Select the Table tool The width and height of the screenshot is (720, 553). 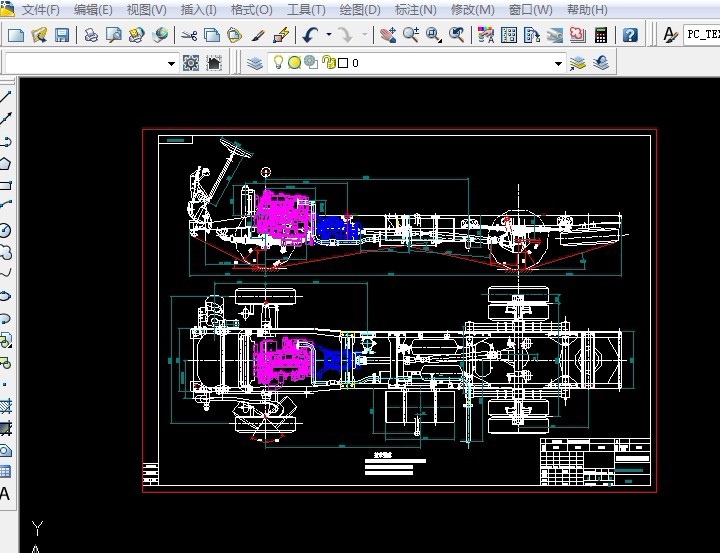[6, 471]
